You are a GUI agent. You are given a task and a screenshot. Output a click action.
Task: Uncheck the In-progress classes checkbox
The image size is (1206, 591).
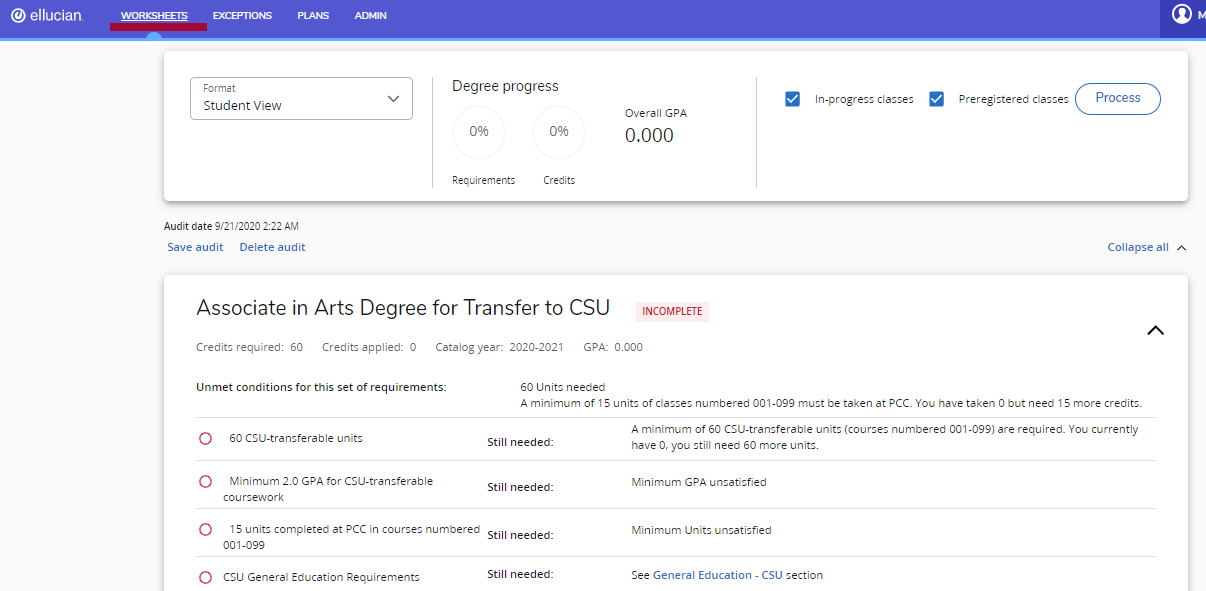[793, 99]
